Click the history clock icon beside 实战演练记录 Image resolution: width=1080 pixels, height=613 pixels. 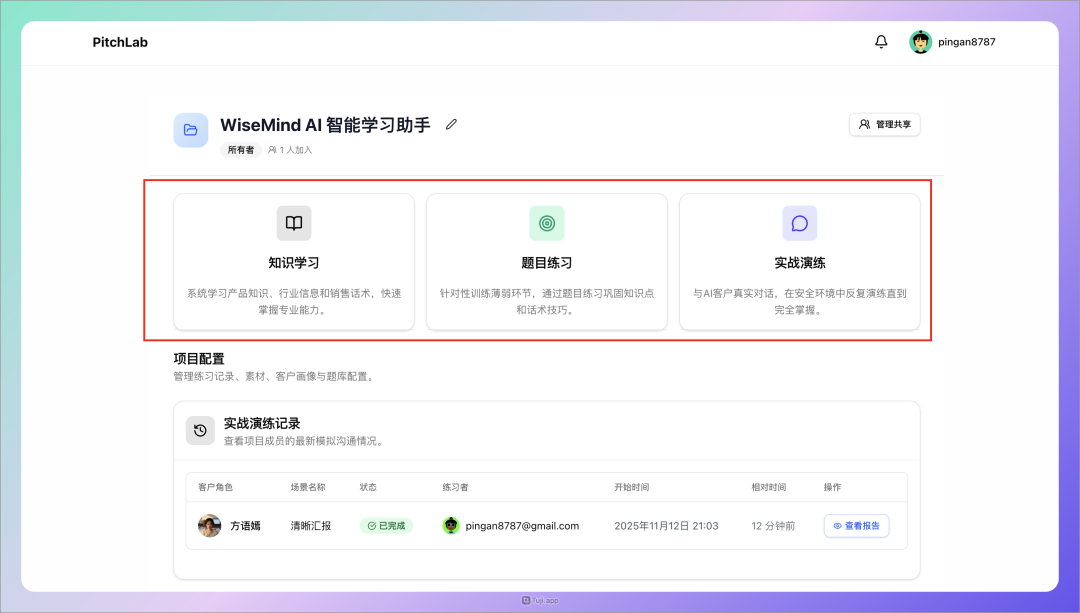[200, 430]
